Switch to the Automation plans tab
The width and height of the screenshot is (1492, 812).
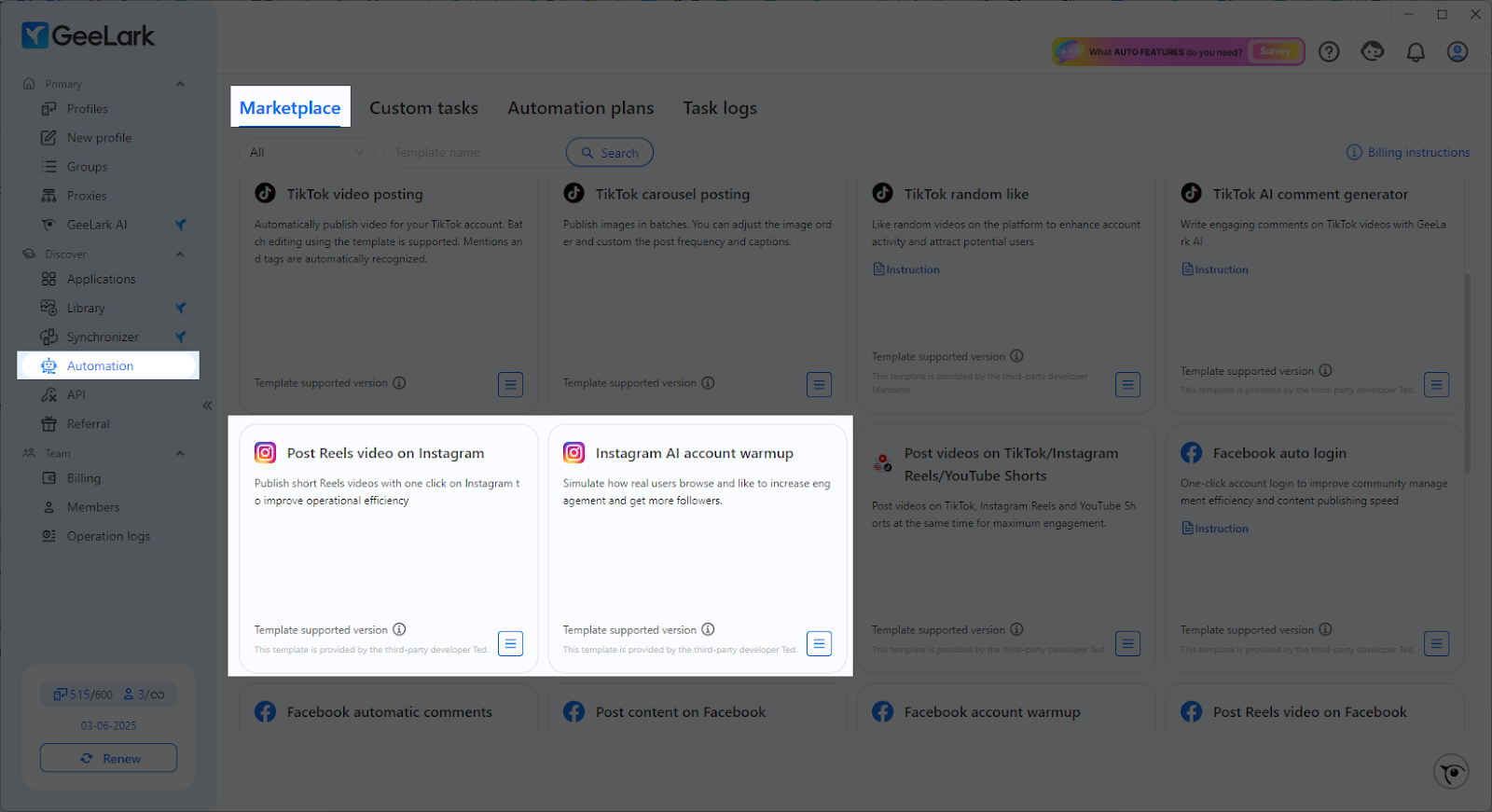(x=581, y=108)
